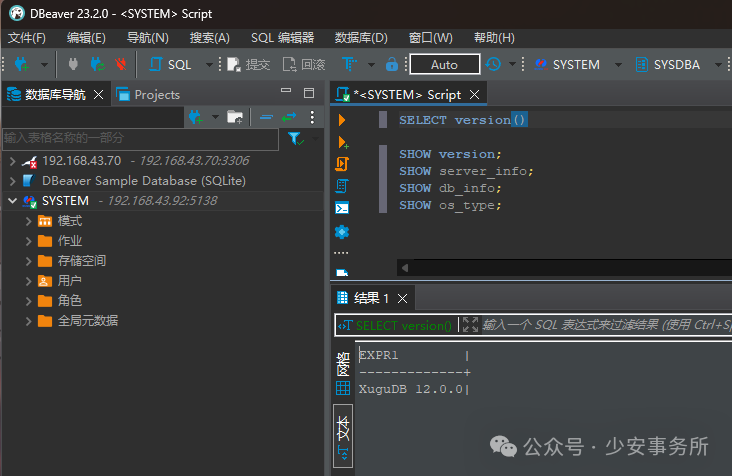Click the 回滚 rollback button

click(304, 64)
